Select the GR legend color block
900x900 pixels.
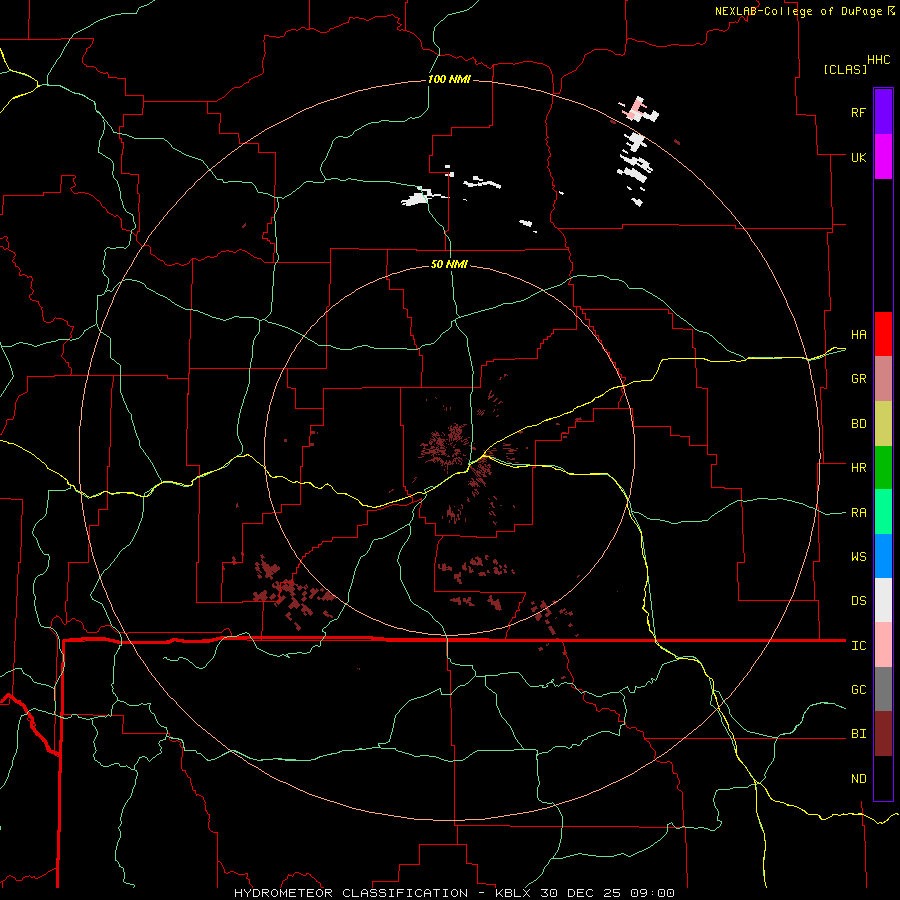tap(883, 379)
